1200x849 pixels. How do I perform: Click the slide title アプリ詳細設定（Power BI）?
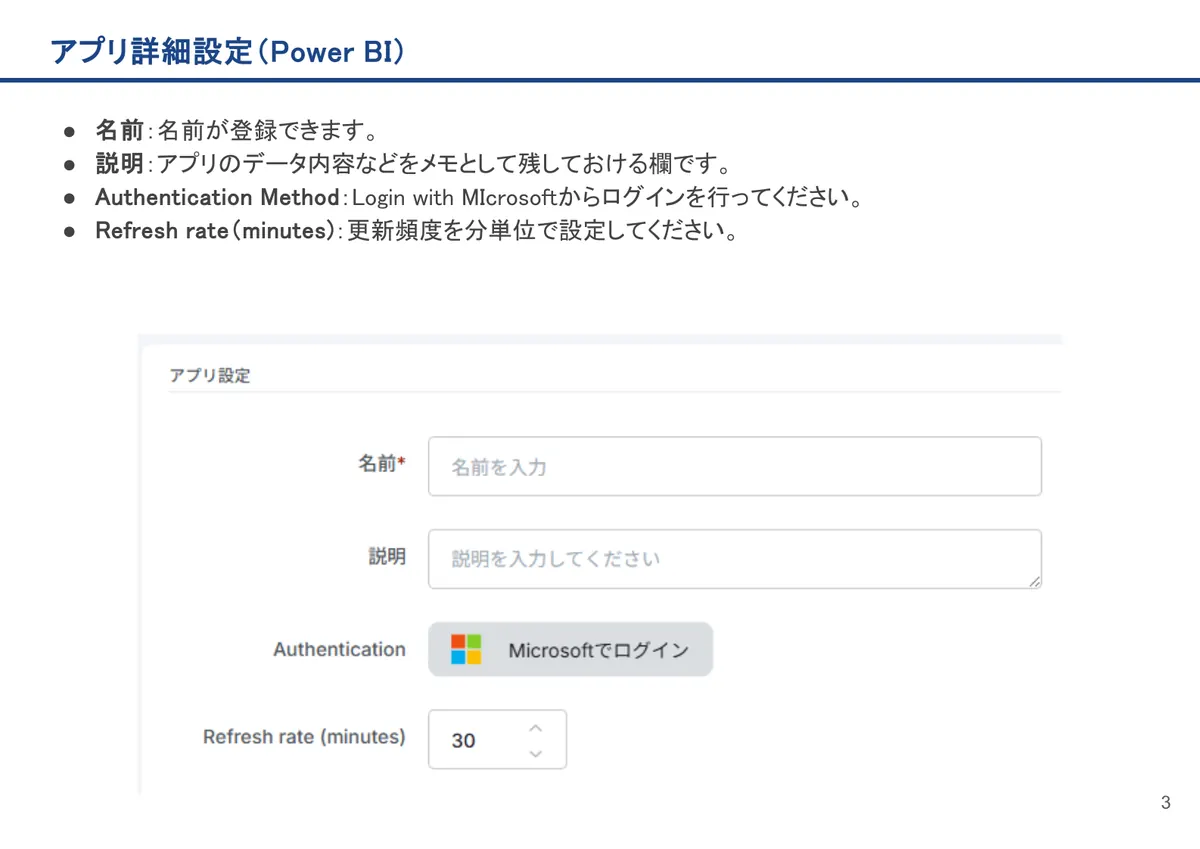tap(227, 51)
